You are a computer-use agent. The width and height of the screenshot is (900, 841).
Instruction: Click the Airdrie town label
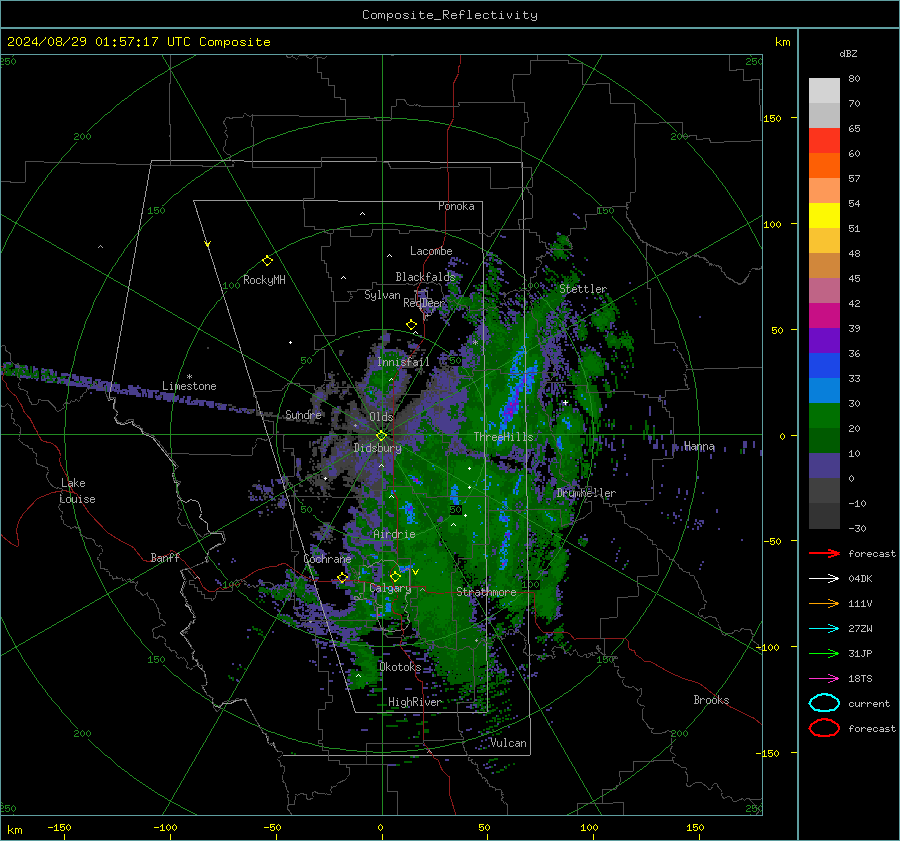tap(394, 534)
